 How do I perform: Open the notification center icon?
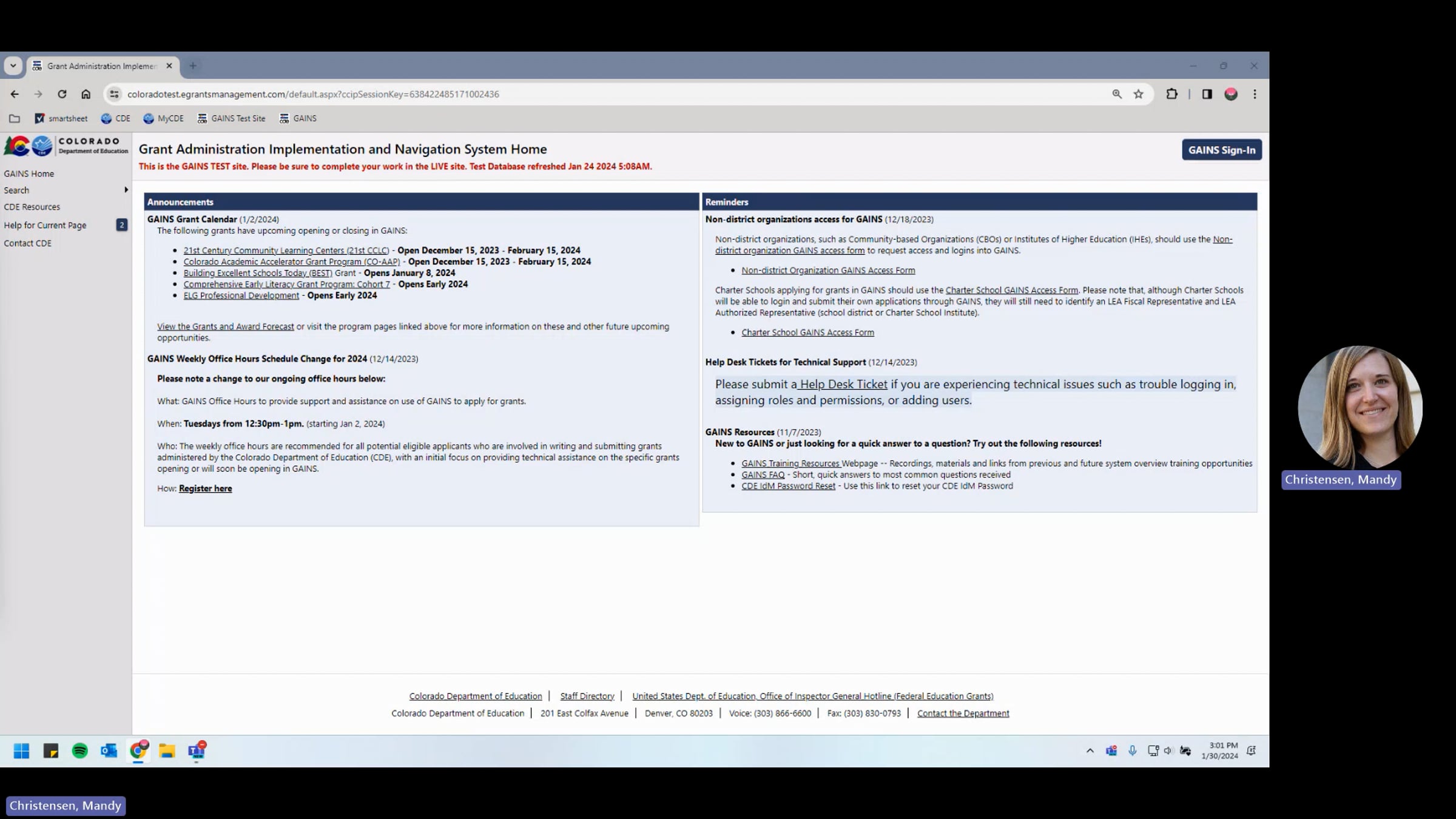1251,751
